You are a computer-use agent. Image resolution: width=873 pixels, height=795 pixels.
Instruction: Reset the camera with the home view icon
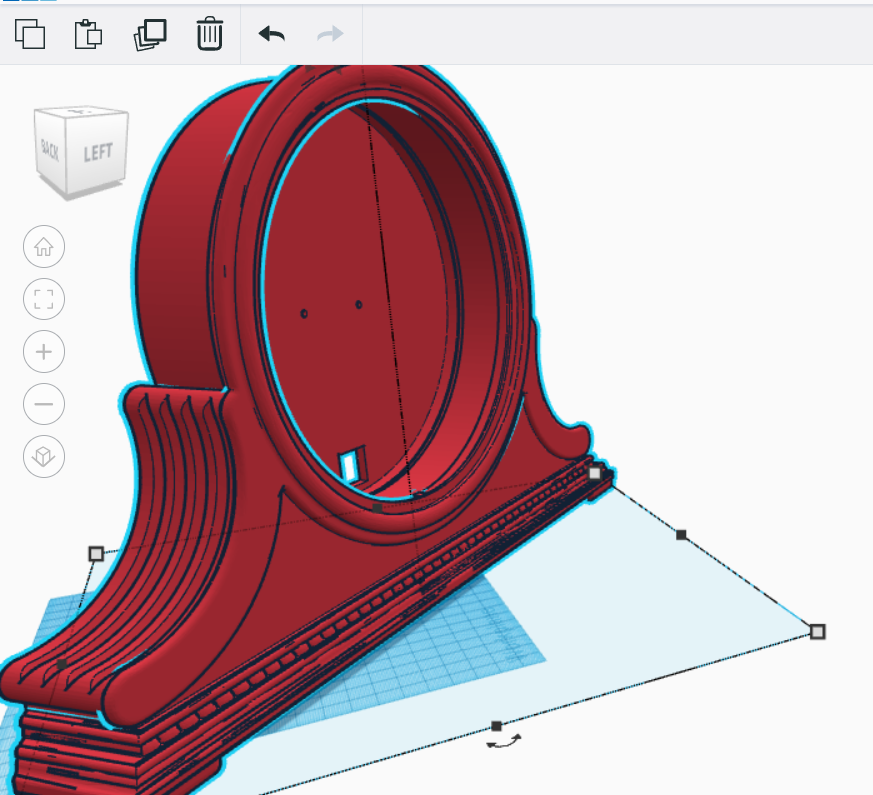point(43,247)
